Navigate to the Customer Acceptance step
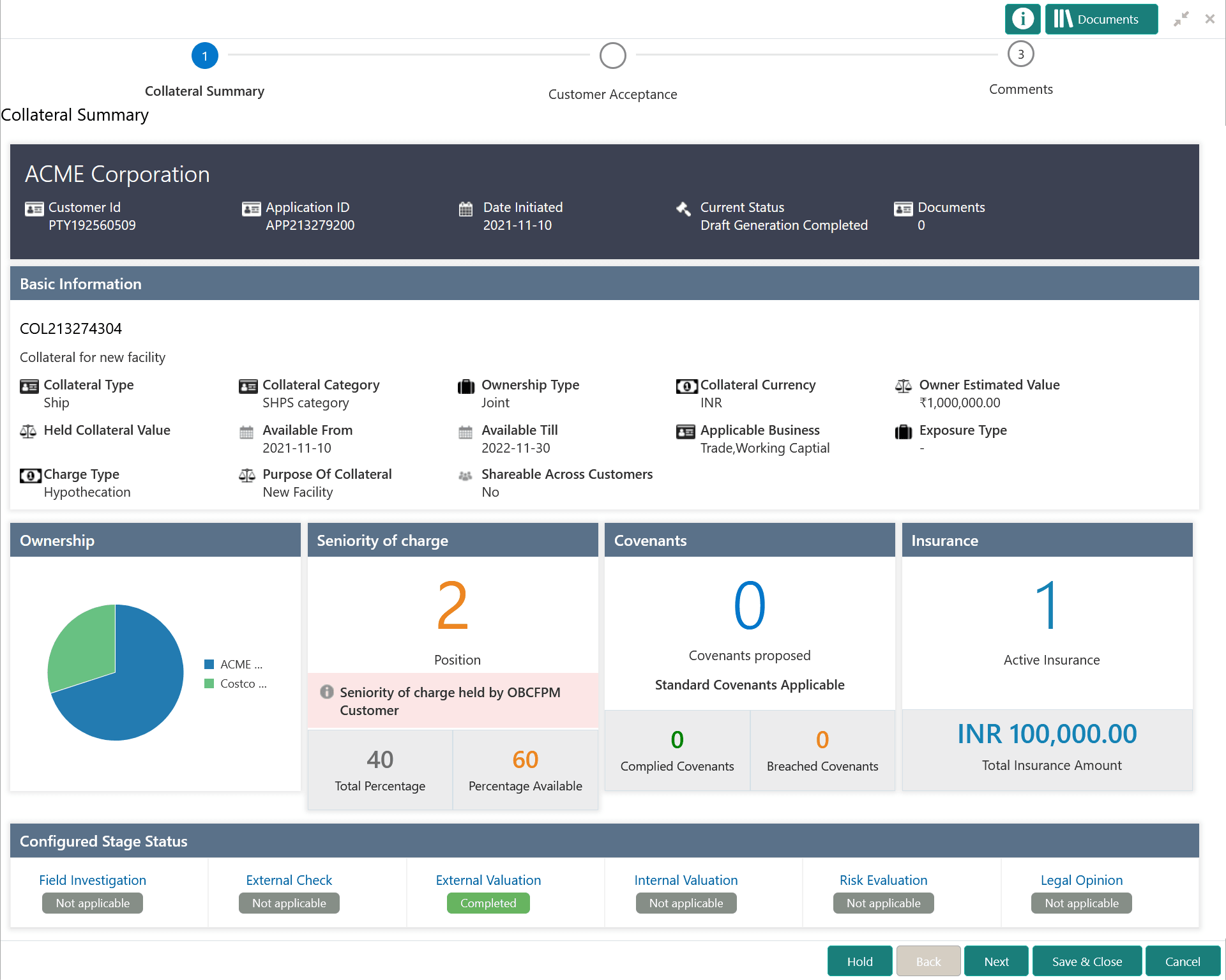Image resolution: width=1226 pixels, height=980 pixels. point(612,56)
